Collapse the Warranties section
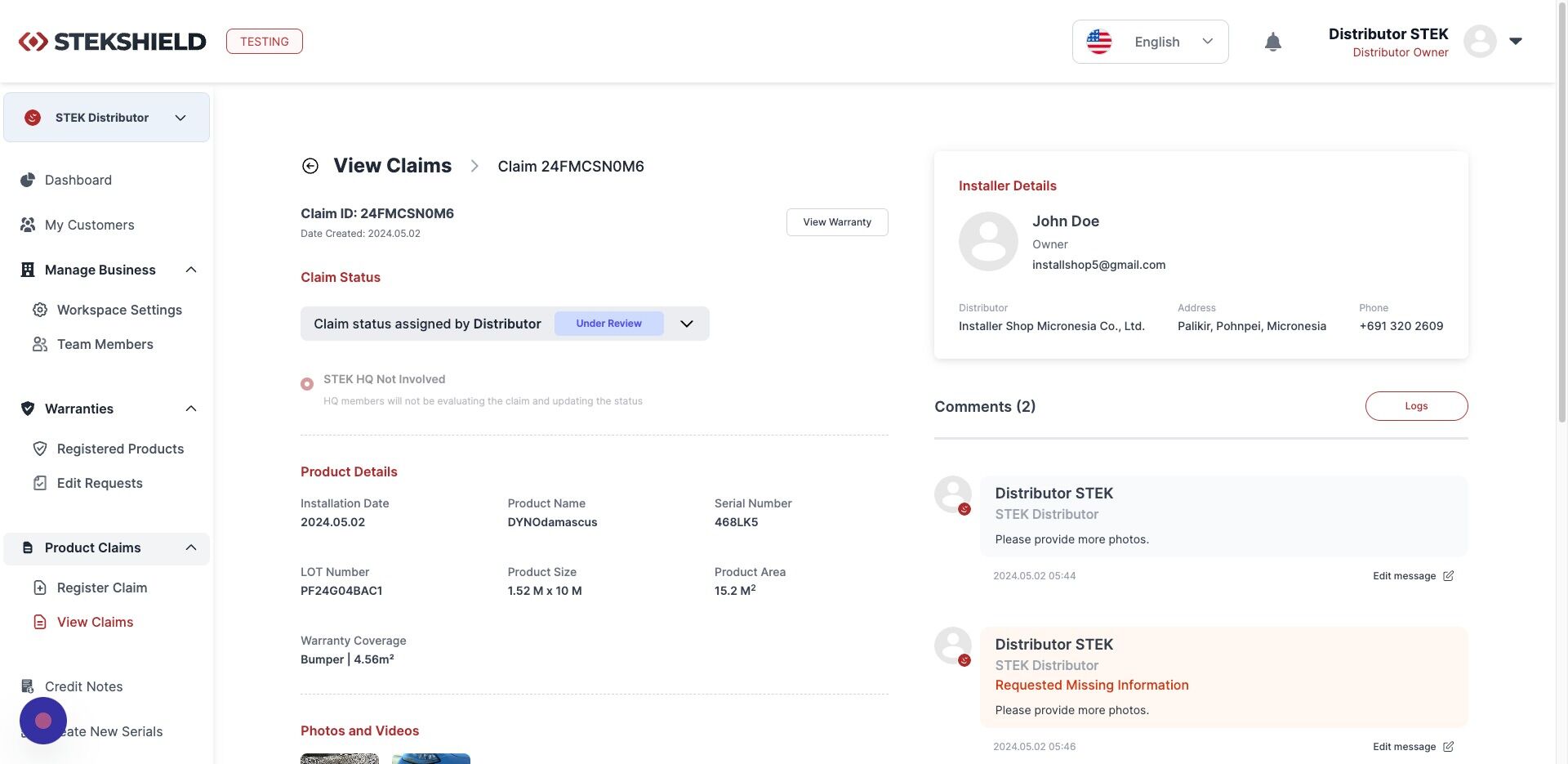 point(191,409)
